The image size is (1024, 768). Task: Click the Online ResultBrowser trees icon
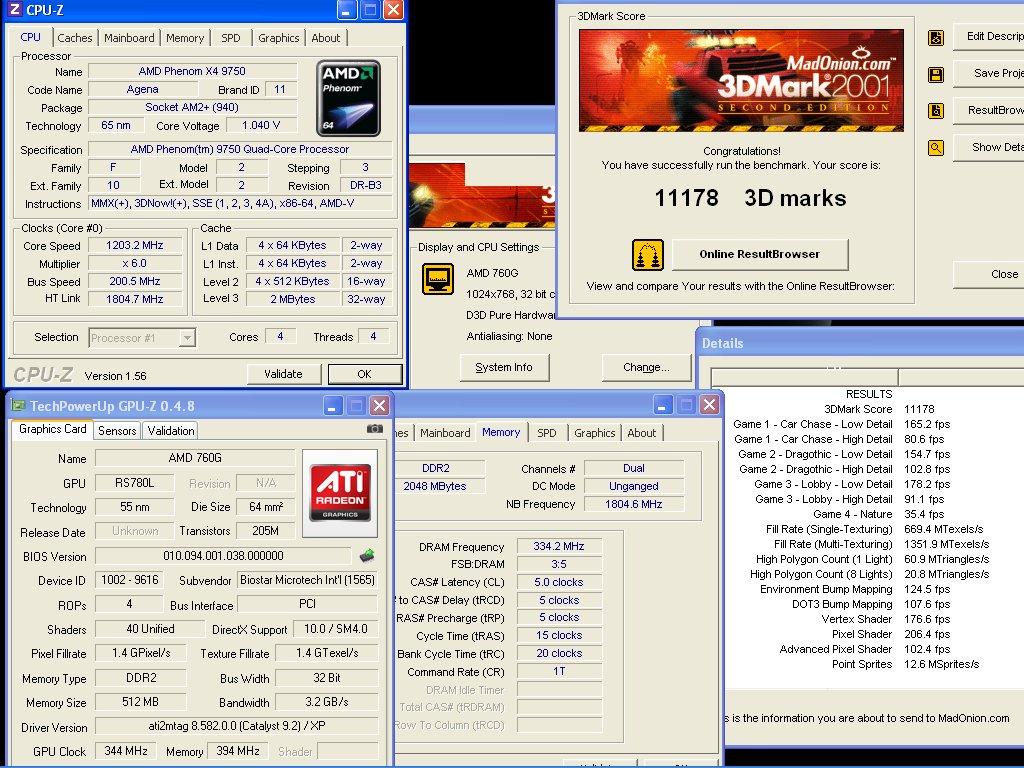tap(647, 255)
